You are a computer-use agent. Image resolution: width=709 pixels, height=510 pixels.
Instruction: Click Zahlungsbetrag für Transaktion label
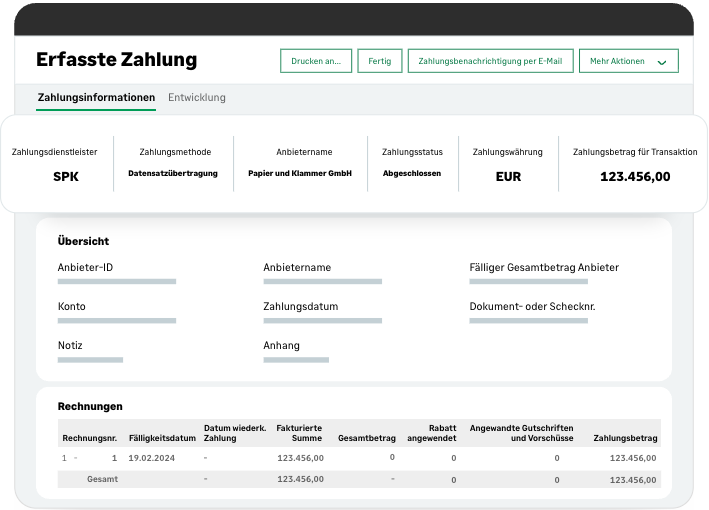635,152
